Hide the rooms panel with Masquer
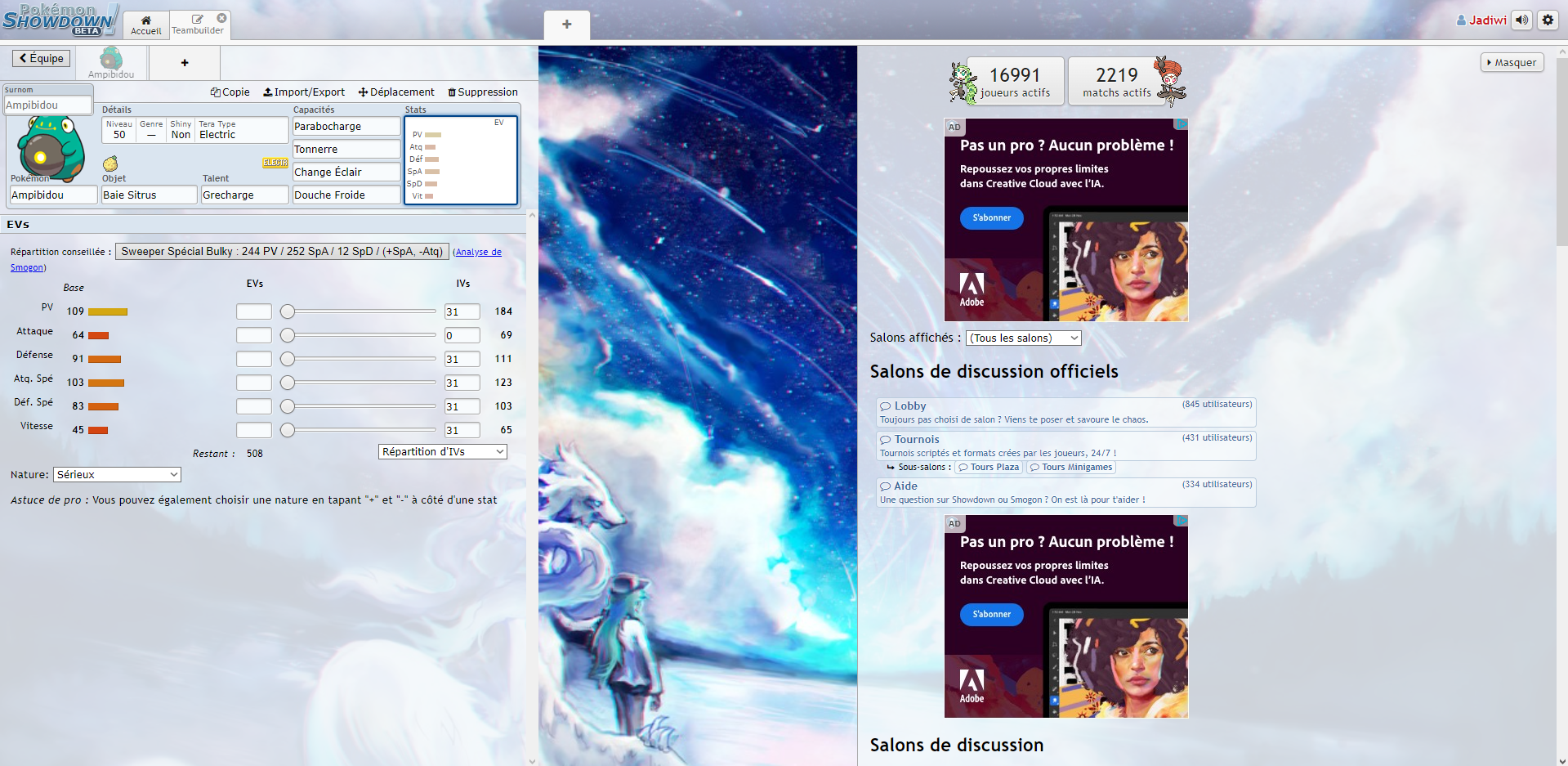Viewport: 1568px width, 766px height. [x=1512, y=62]
